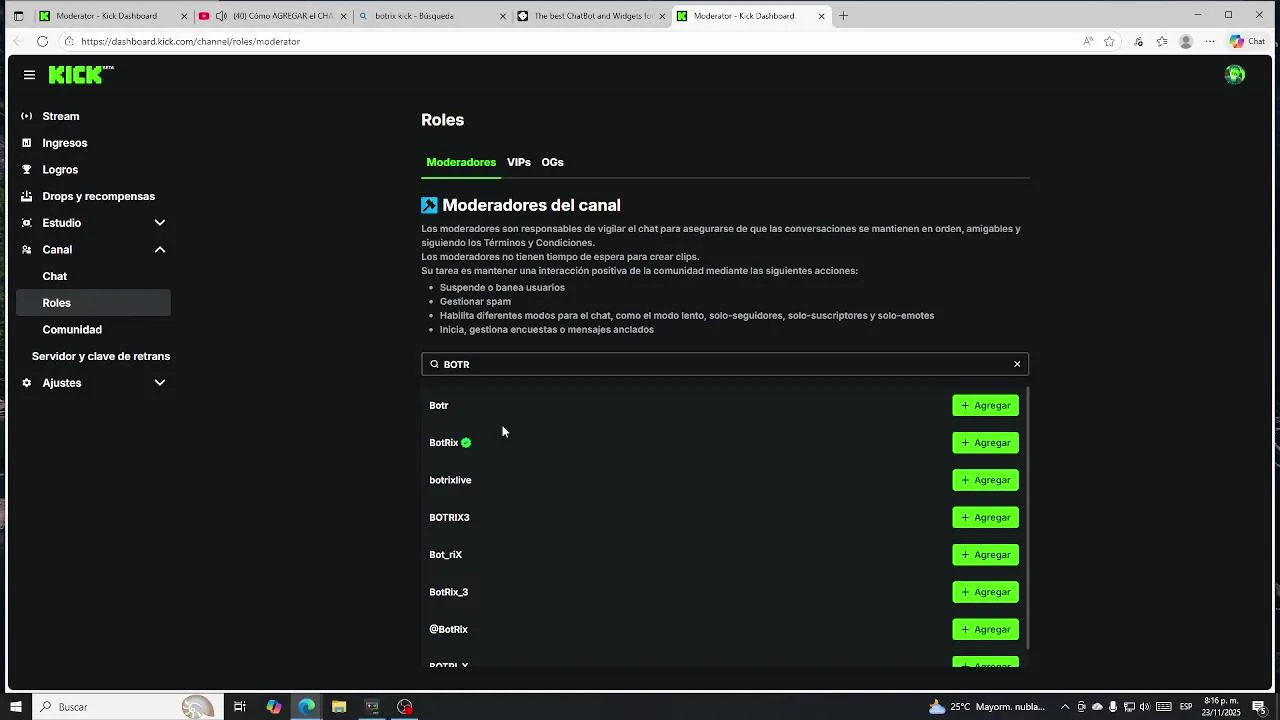The width and height of the screenshot is (1280, 720).
Task: Switch to the Moderadores tab
Action: tap(461, 162)
